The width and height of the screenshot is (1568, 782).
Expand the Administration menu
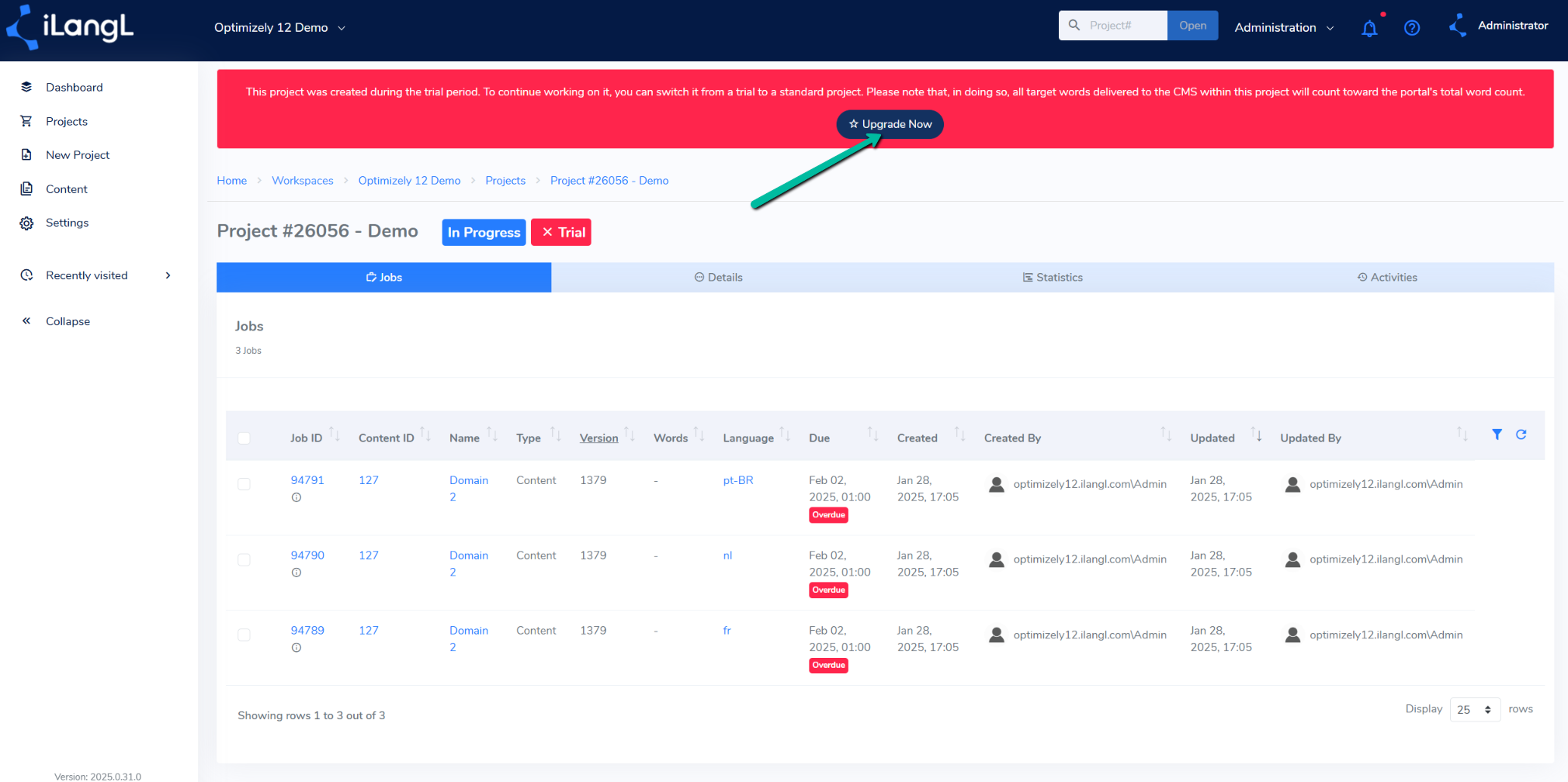(1284, 28)
